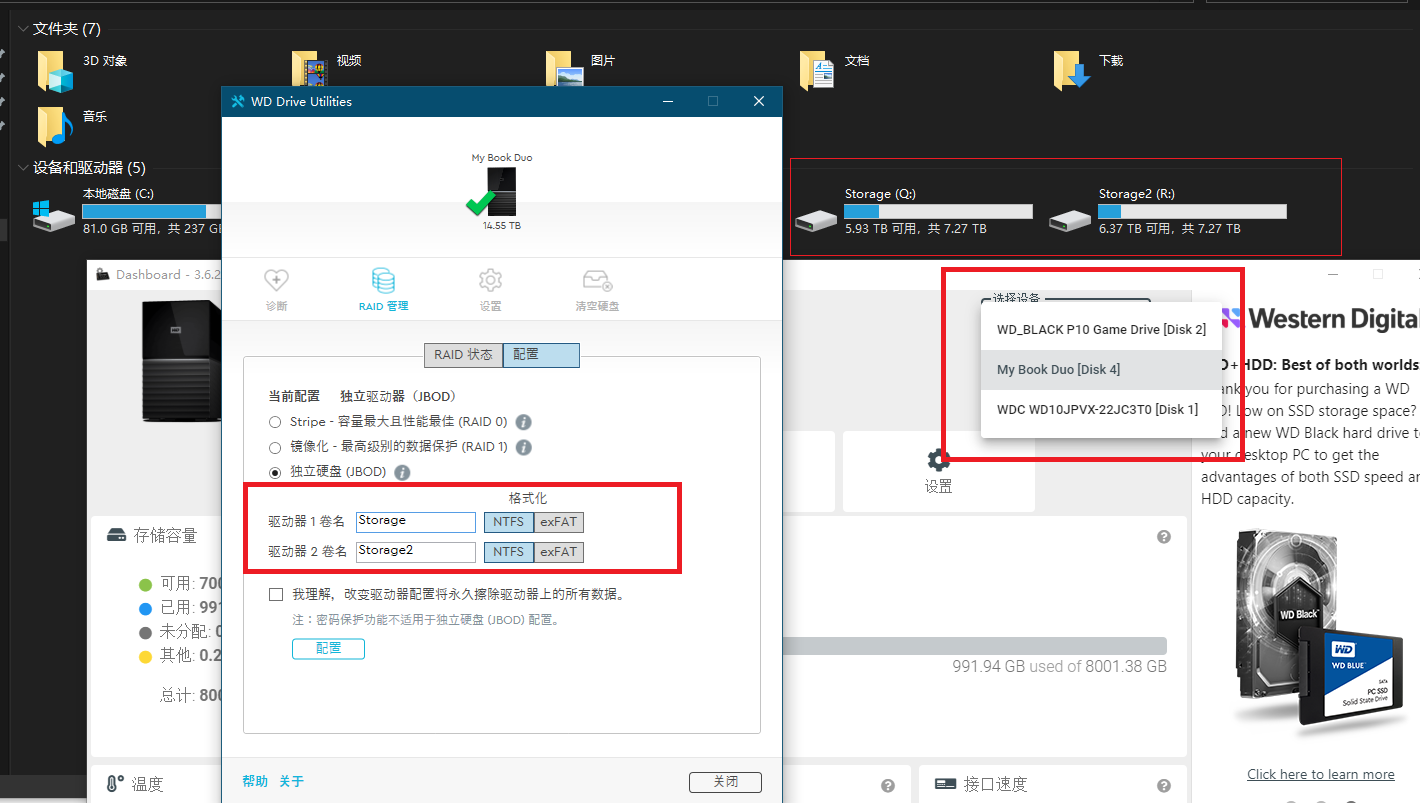This screenshot has height=803, width=1420.
Task: Show info for 独立硬盘 (JBOD) option
Action: click(402, 472)
